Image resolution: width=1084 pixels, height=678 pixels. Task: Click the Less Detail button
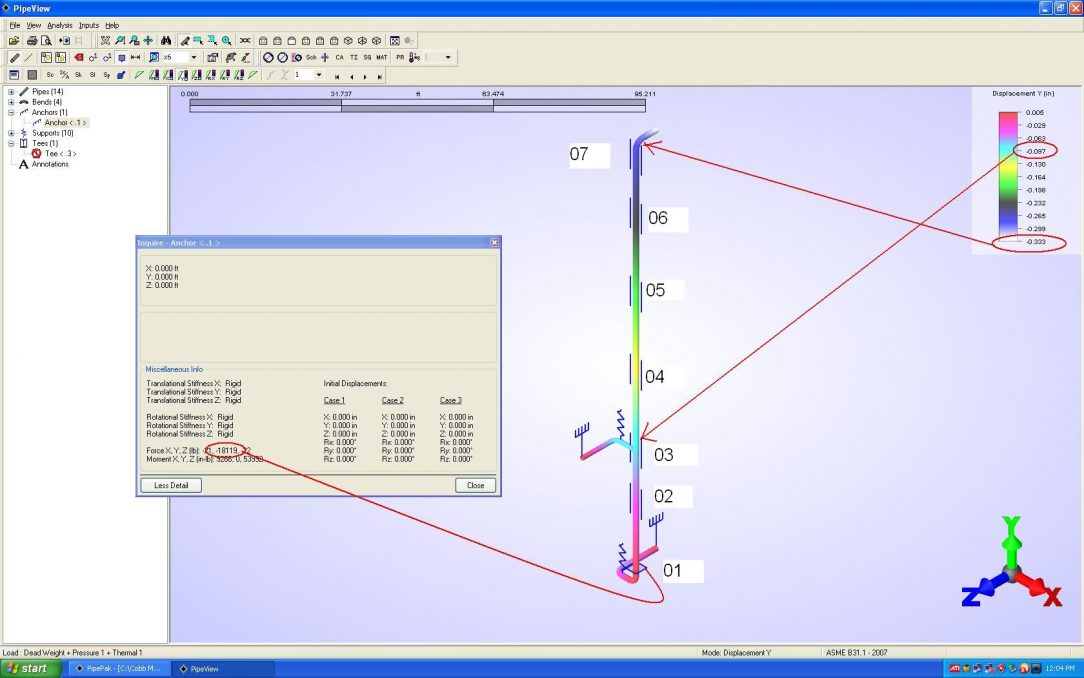point(171,485)
